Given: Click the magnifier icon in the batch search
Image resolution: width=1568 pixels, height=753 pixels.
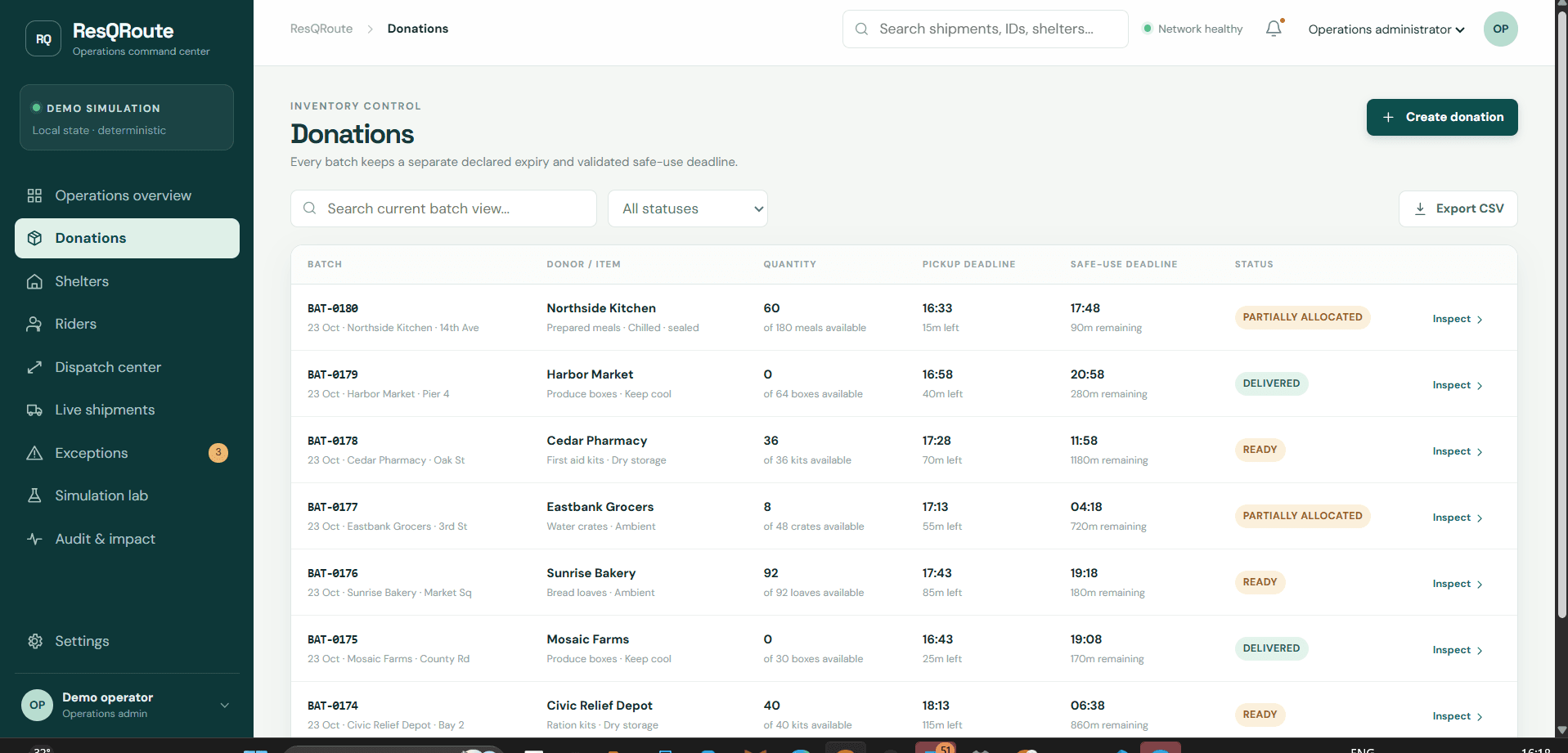Looking at the screenshot, I should coord(310,208).
